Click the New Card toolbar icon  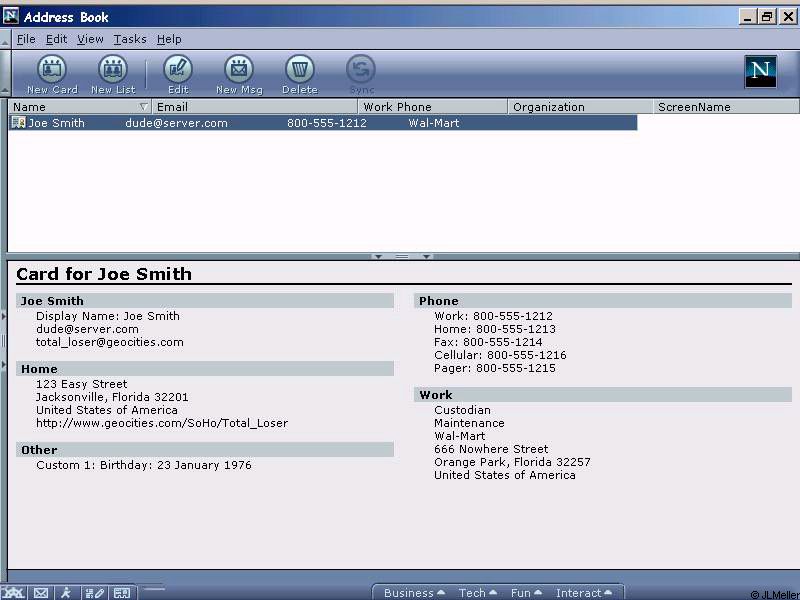point(52,69)
